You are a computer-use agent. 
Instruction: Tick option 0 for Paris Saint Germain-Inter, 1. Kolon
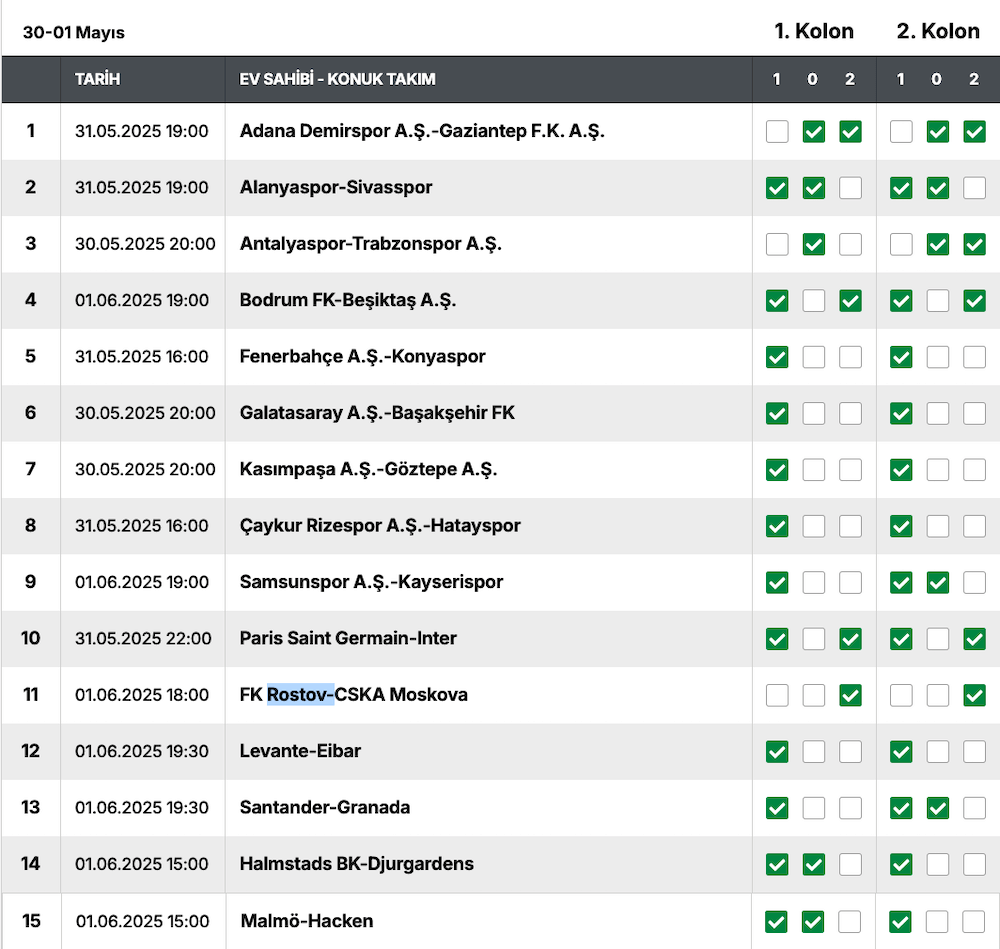coord(814,638)
